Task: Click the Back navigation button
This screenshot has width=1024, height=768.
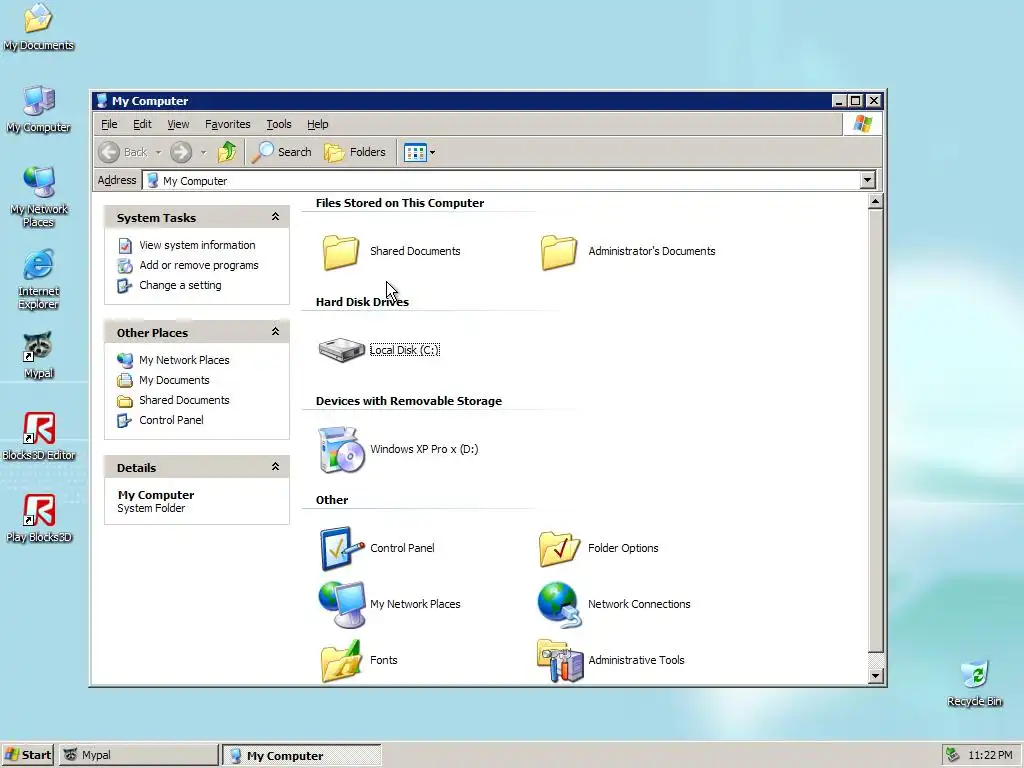Action: (x=124, y=152)
